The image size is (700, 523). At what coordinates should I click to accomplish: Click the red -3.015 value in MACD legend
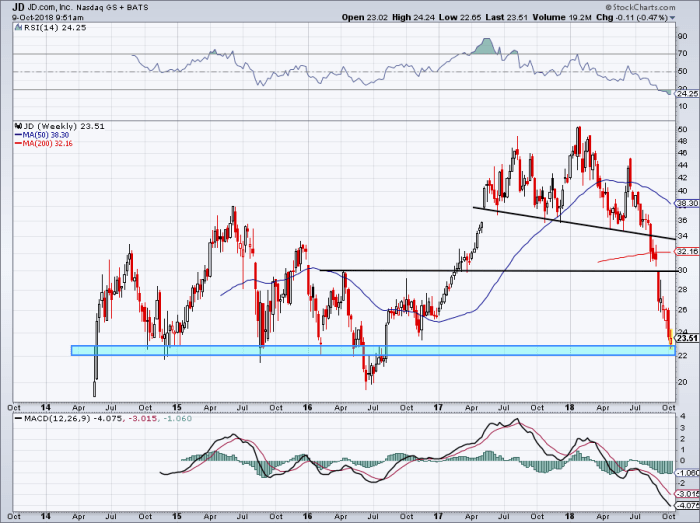pyautogui.click(x=142, y=419)
